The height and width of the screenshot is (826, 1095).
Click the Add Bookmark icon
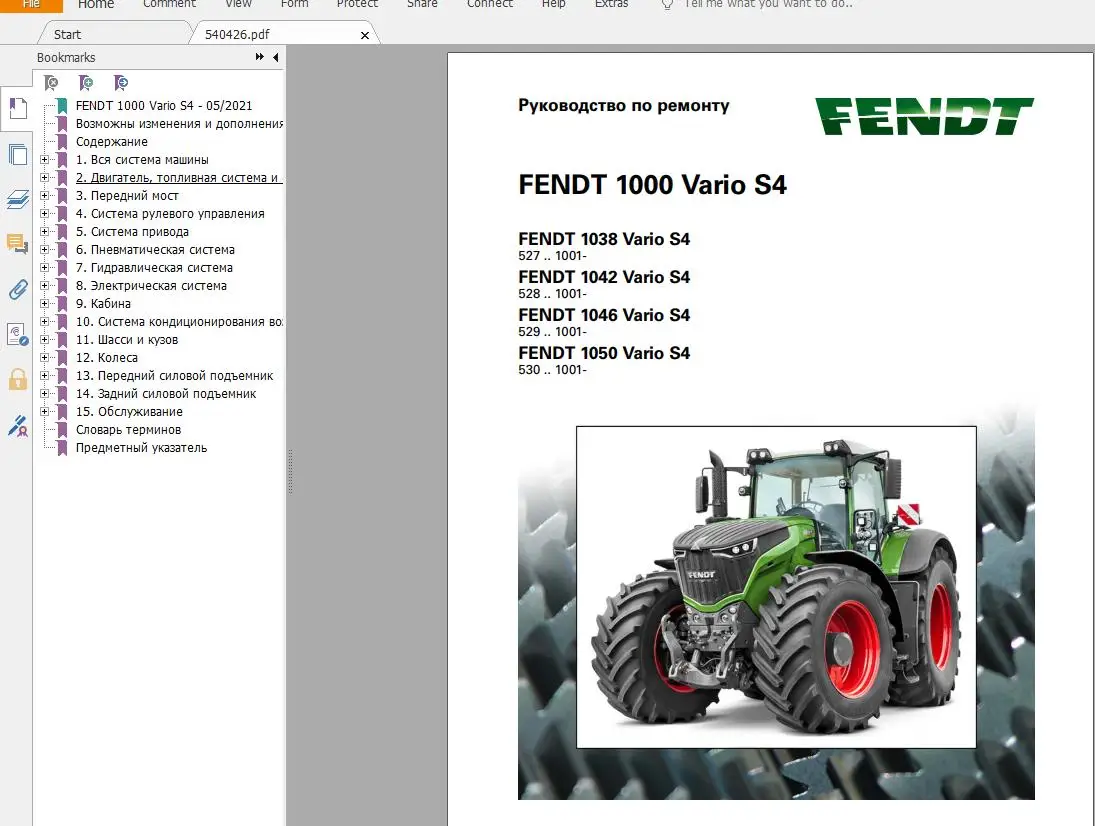click(85, 82)
